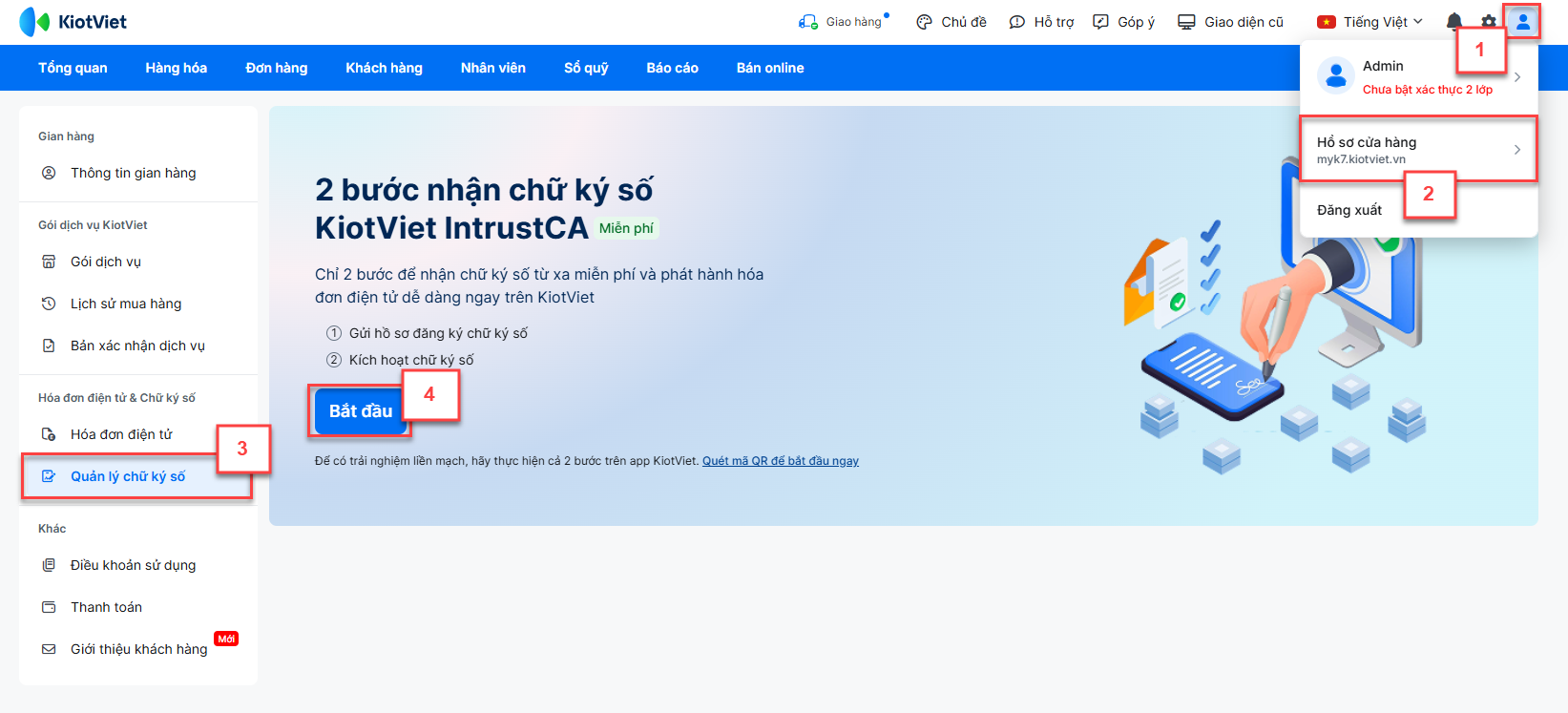
Task: Open the notifications bell icon
Action: 1453,22
